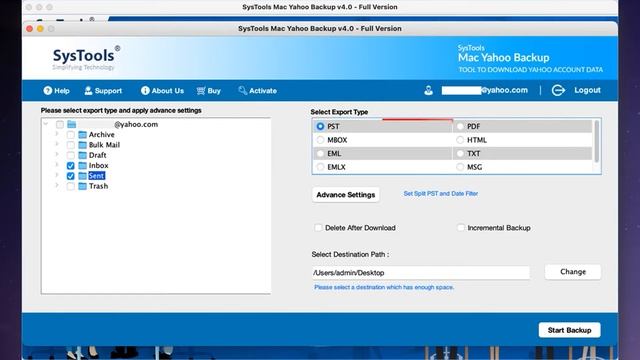
Task: Click the SysTools logo
Action: (x=86, y=58)
